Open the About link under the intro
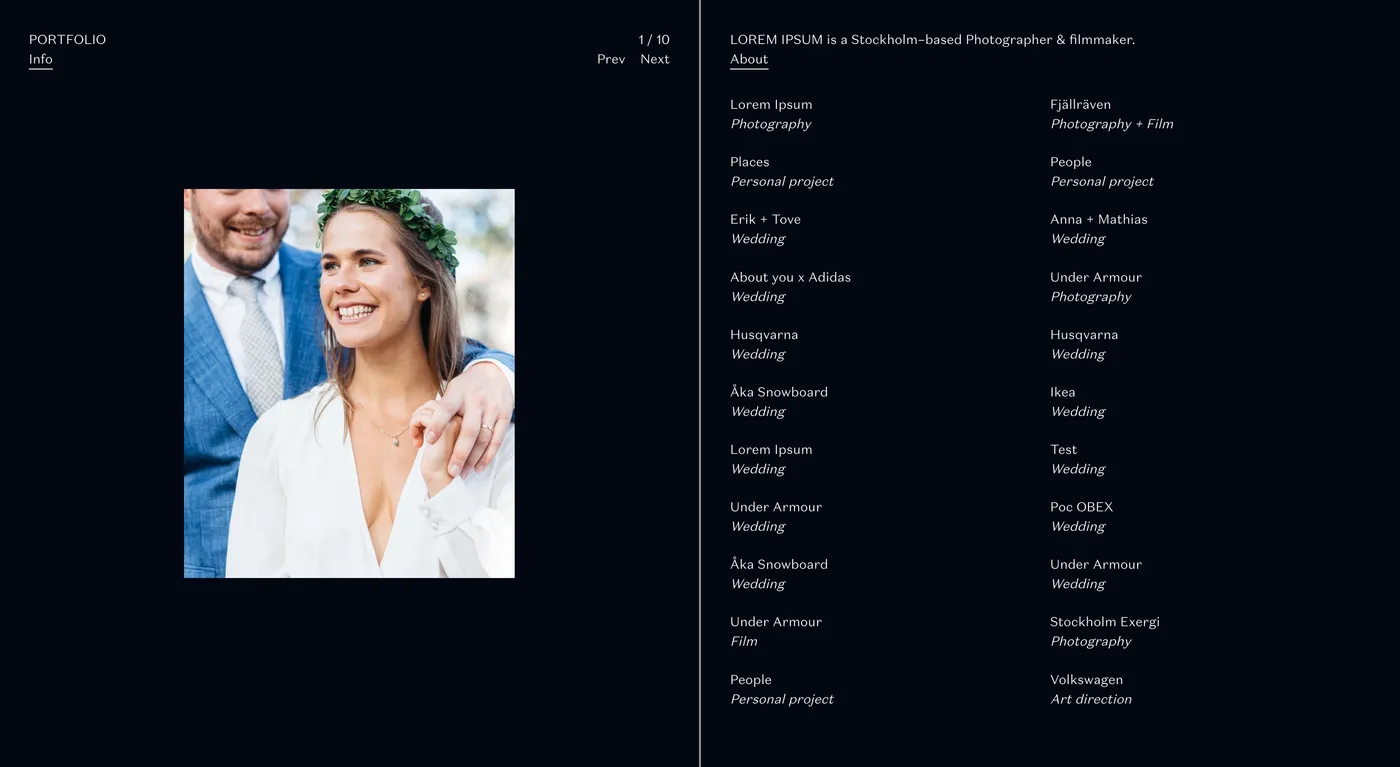1400x767 pixels. pos(749,59)
